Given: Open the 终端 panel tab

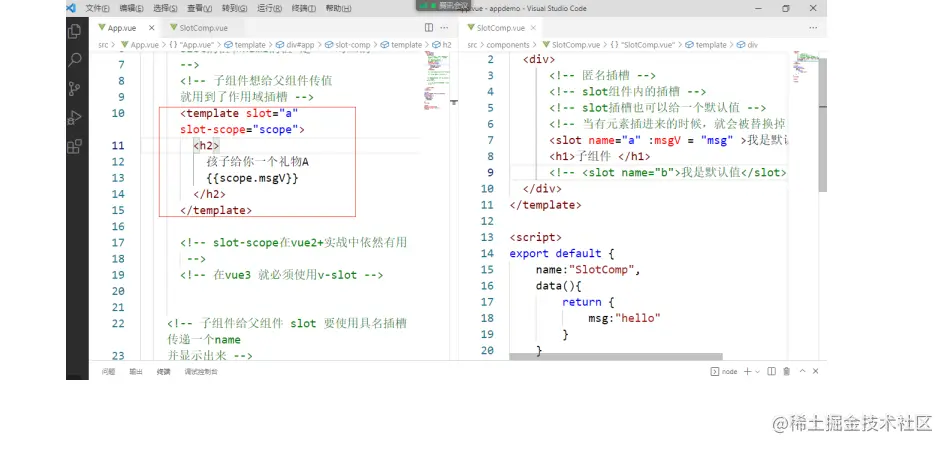Looking at the screenshot, I should (163, 372).
